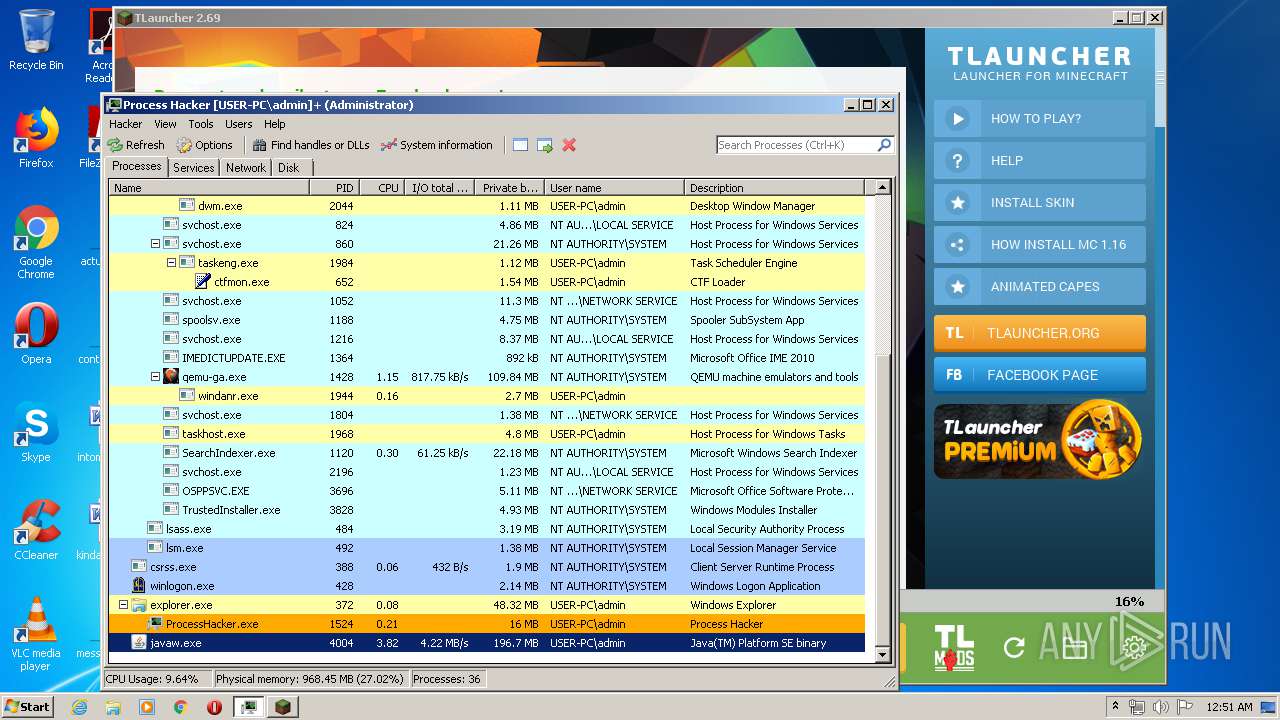Click the ANIMATED CAPES button

click(1040, 286)
